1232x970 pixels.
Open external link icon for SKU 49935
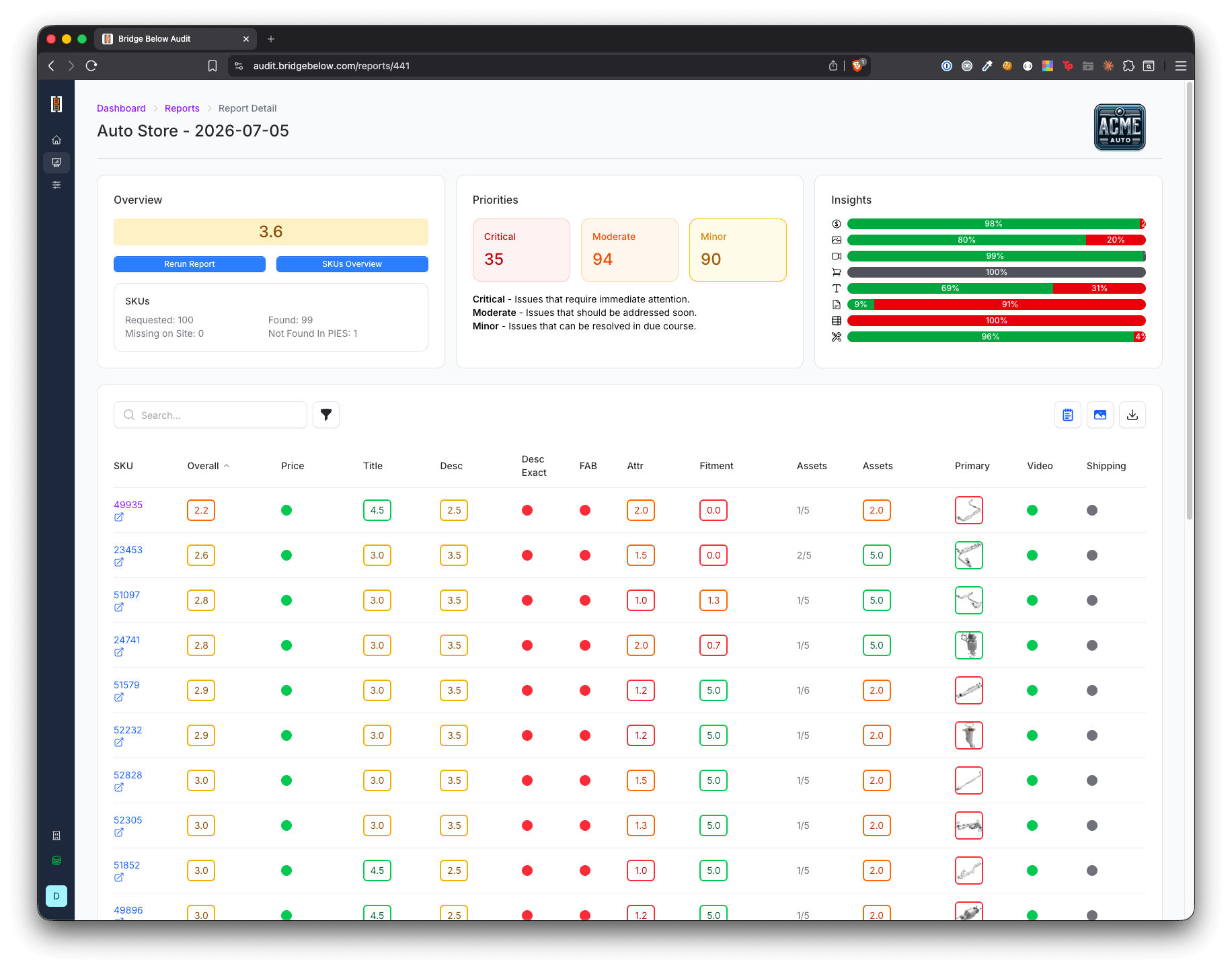[x=119, y=518]
